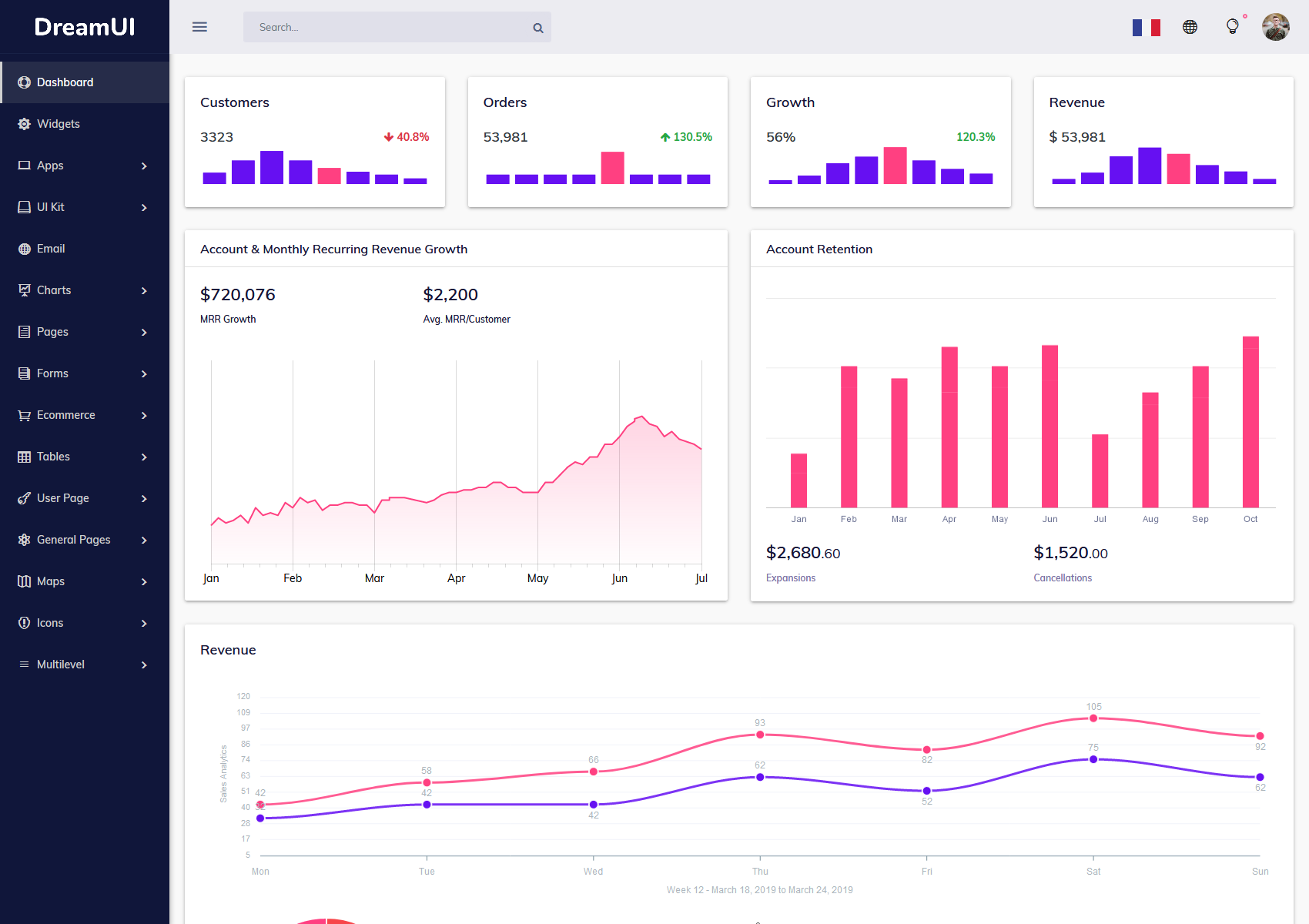
Task: Open the French flag language selector
Action: click(1146, 28)
